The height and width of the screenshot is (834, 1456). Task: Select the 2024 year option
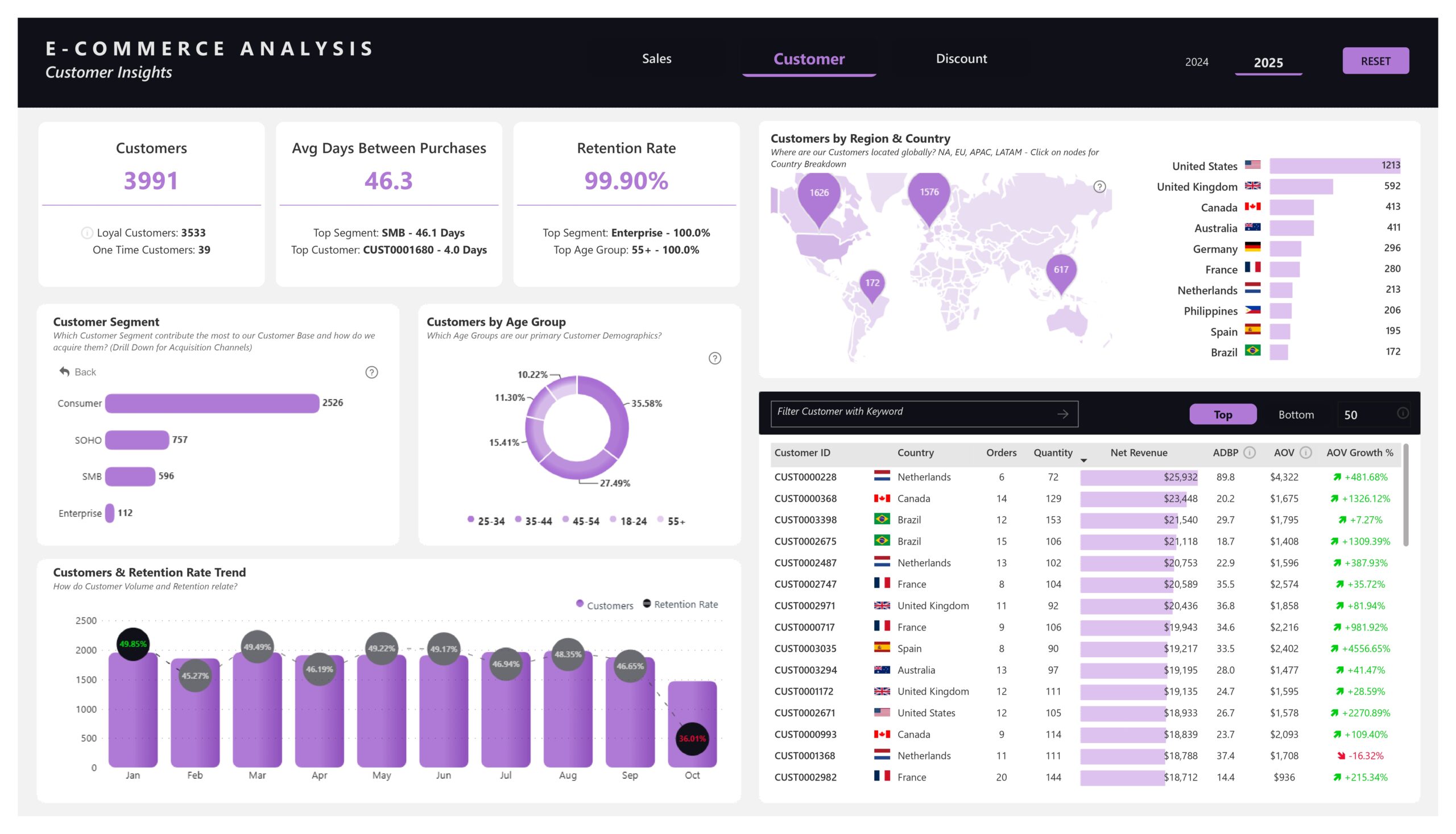coord(1196,62)
